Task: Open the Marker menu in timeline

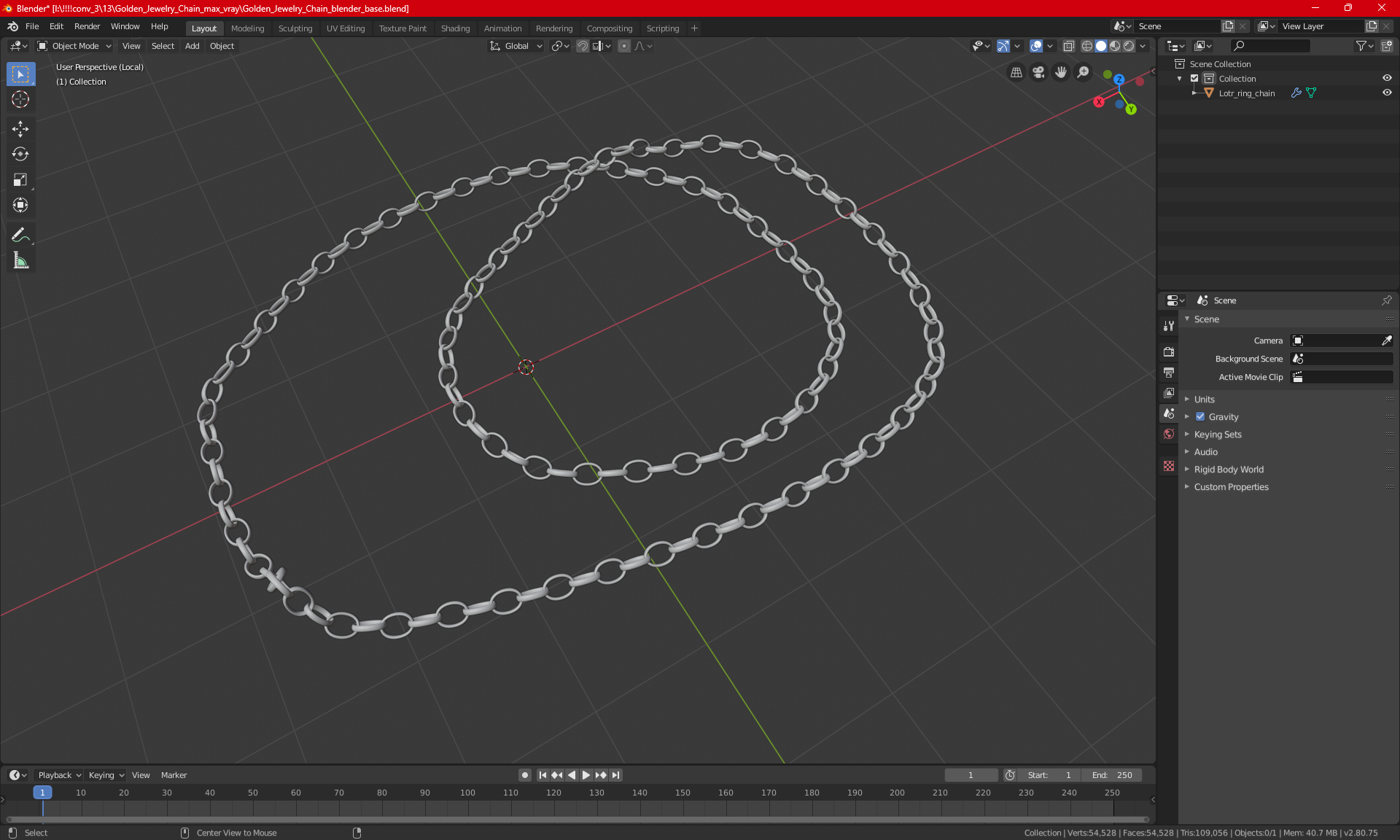Action: coord(174,775)
